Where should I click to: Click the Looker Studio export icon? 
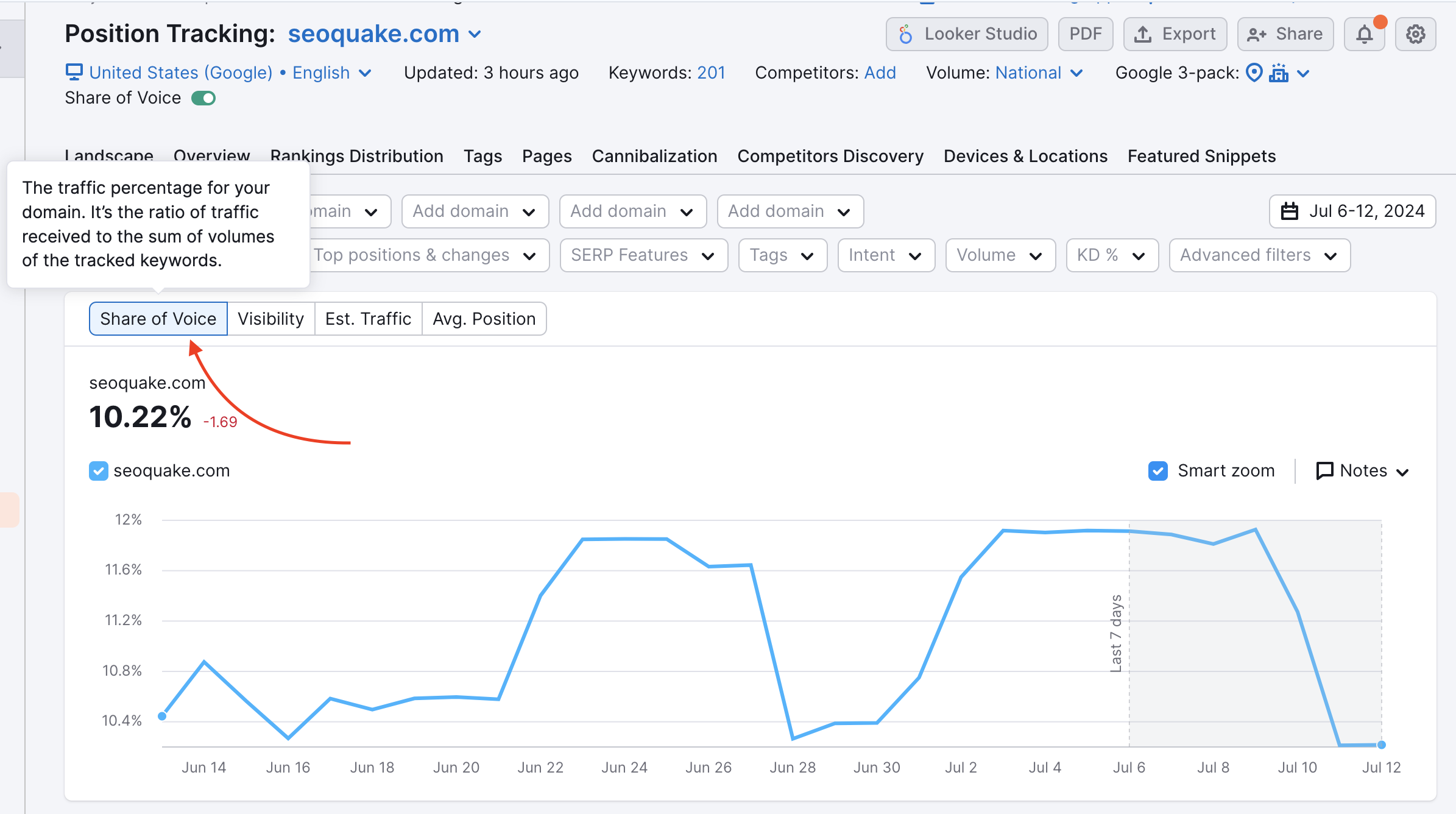[906, 33]
